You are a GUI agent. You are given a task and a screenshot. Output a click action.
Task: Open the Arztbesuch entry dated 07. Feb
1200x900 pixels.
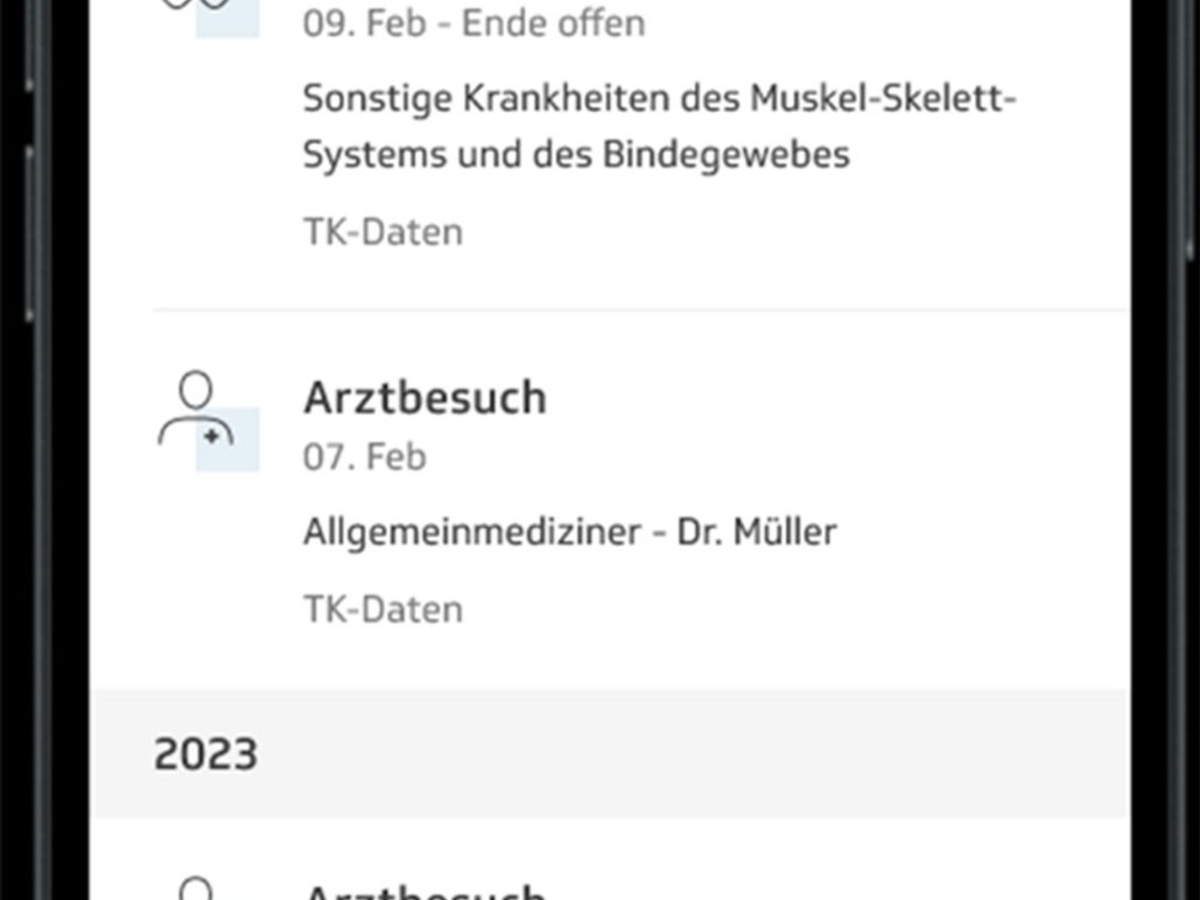pos(425,398)
